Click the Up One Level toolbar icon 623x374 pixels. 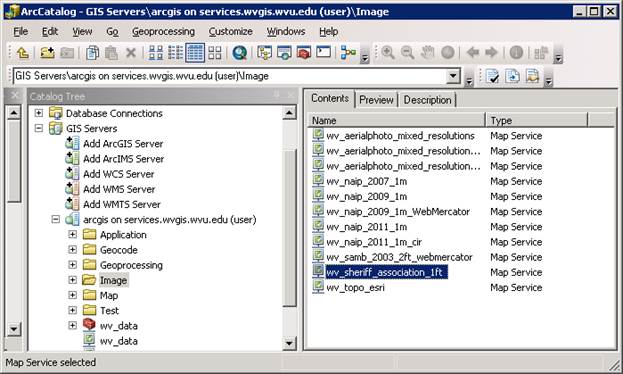(23, 52)
